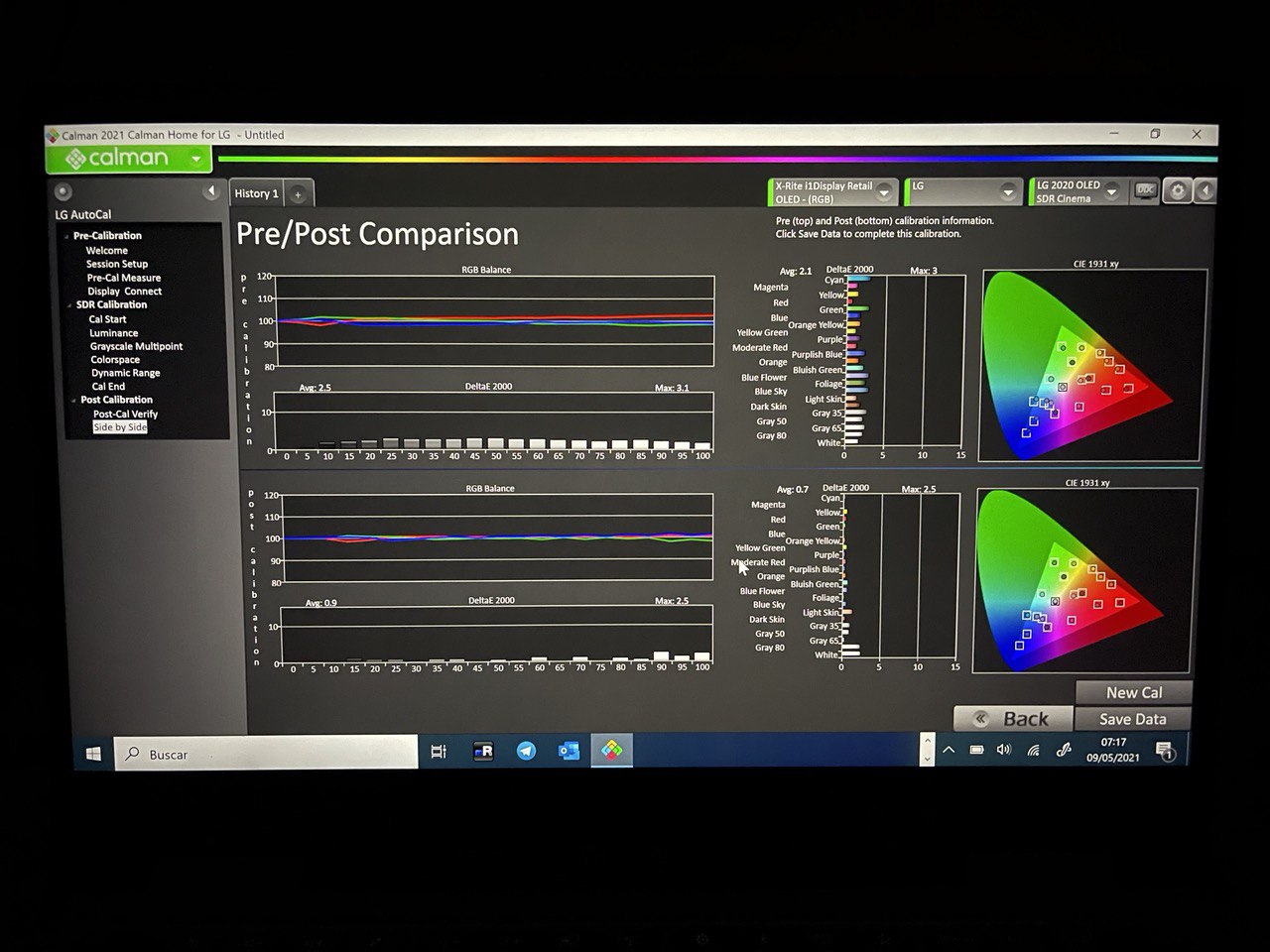The height and width of the screenshot is (952, 1270).
Task: Show hidden system tray icons
Action: [949, 750]
